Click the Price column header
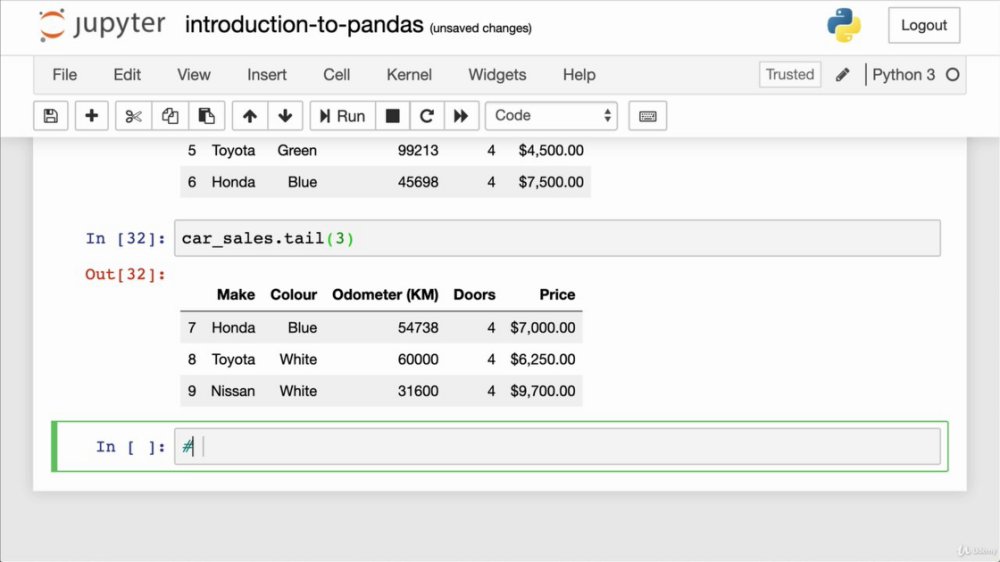1000x562 pixels. pos(557,295)
